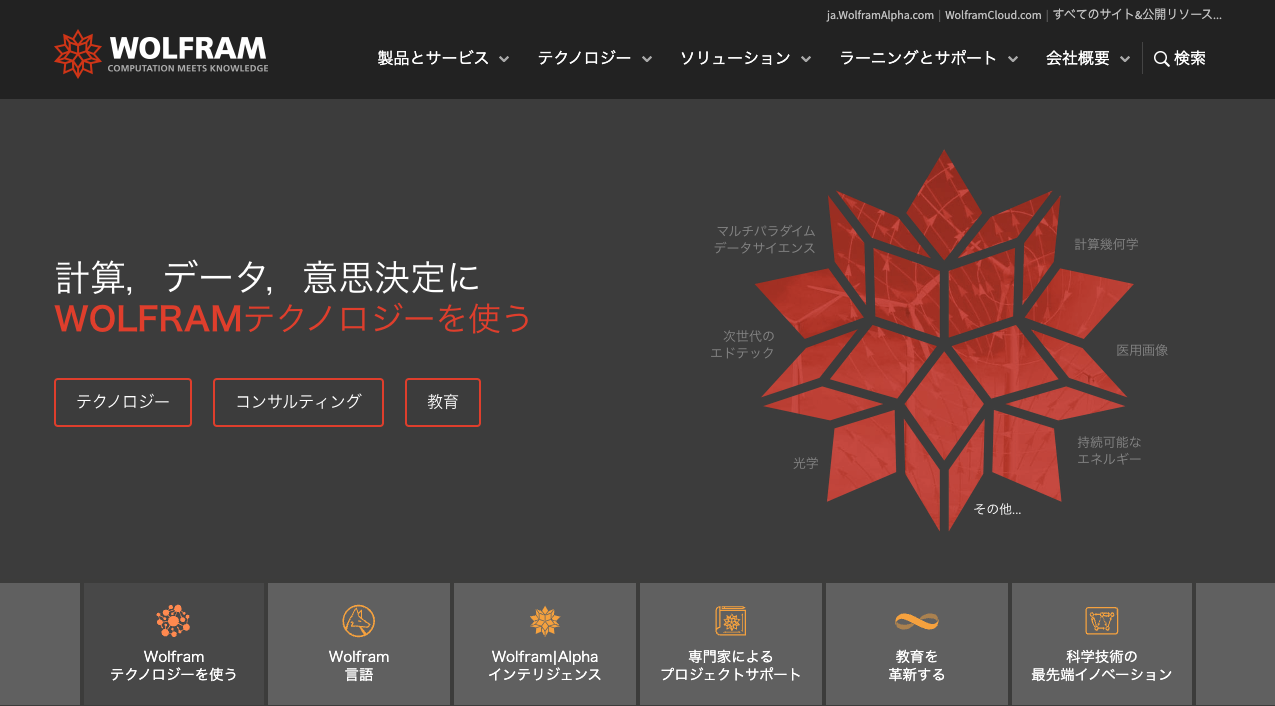1275x706 pixels.
Task: Select ラーニングとサポート in the navigation bar
Action: click(x=920, y=58)
